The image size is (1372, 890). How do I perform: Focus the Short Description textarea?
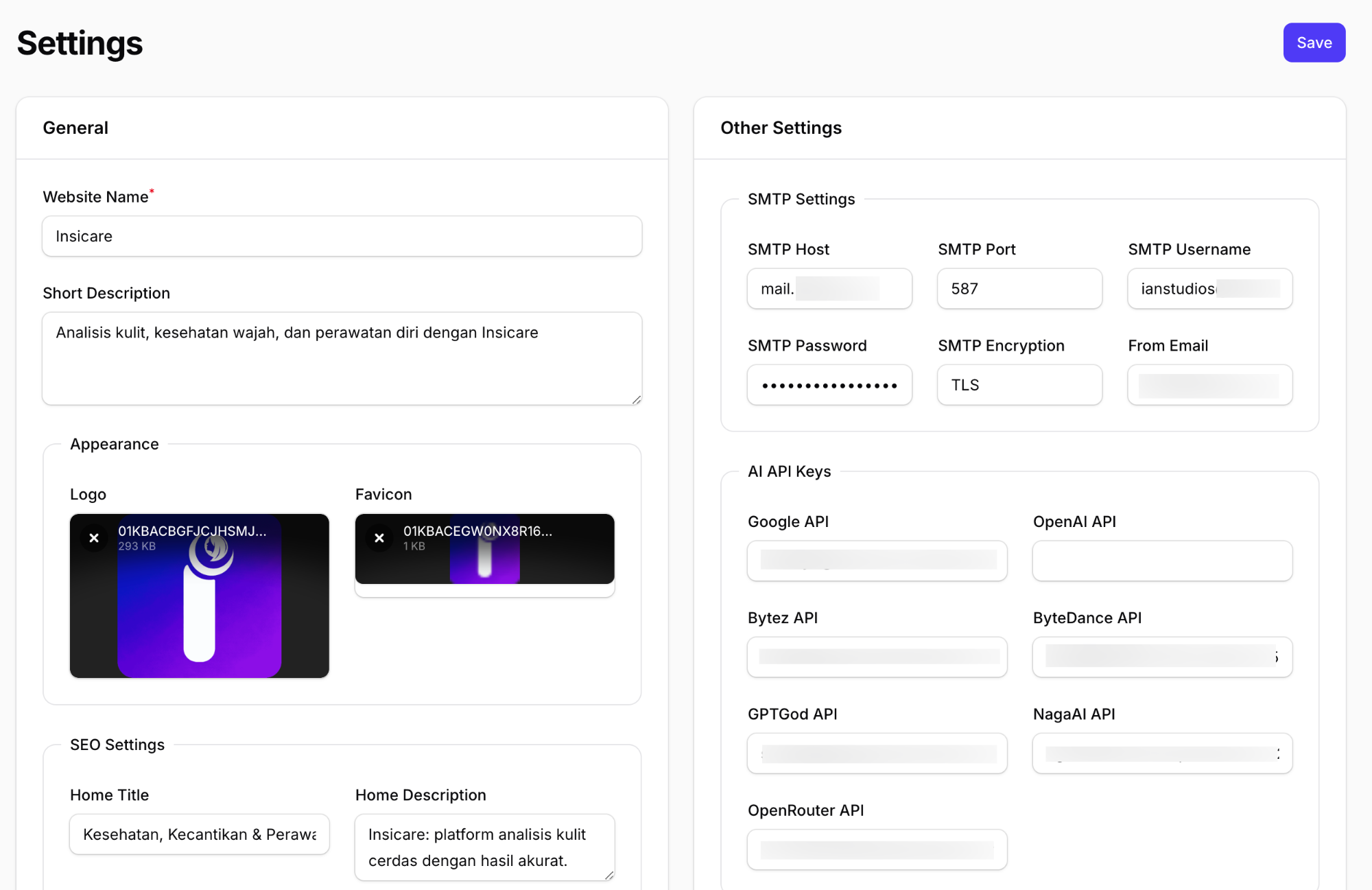342,358
